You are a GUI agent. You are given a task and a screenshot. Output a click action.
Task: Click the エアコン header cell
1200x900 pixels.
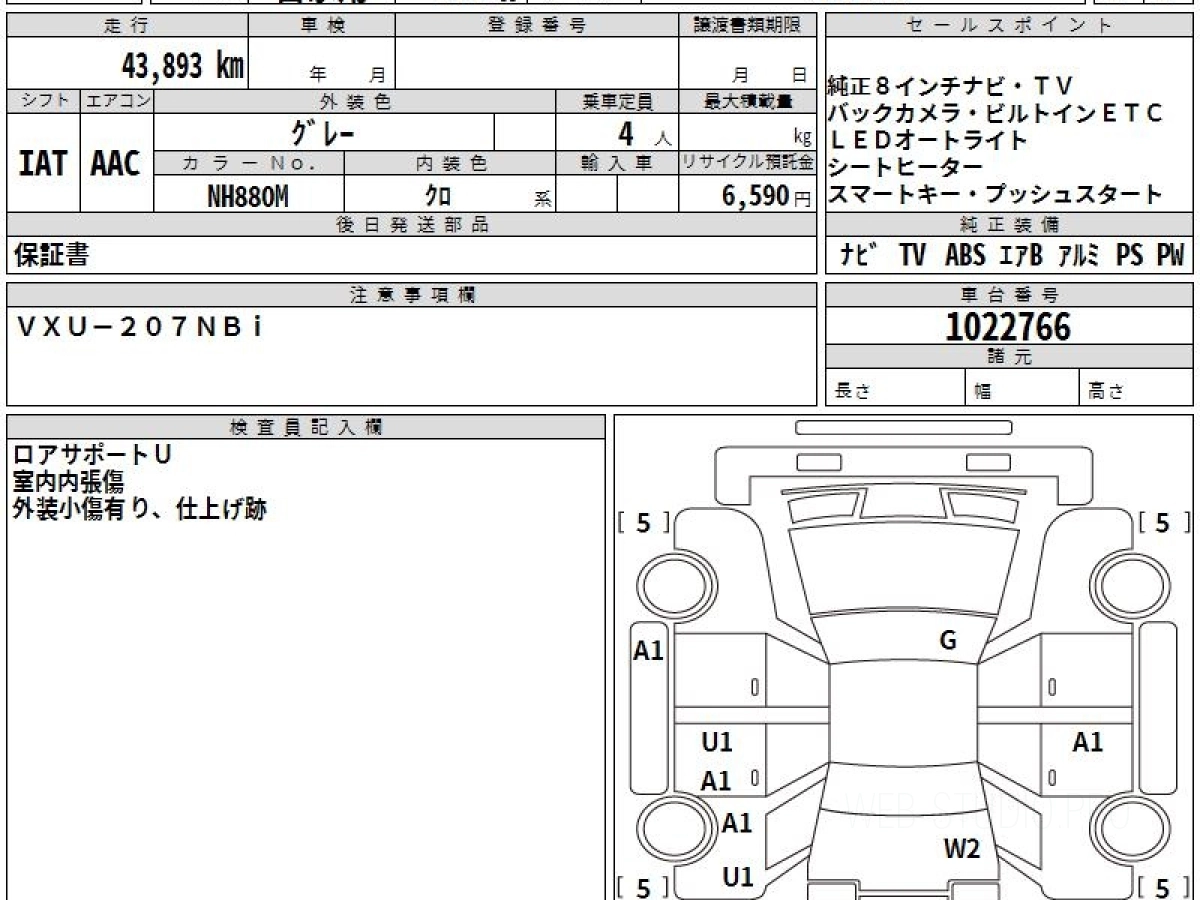coord(118,101)
